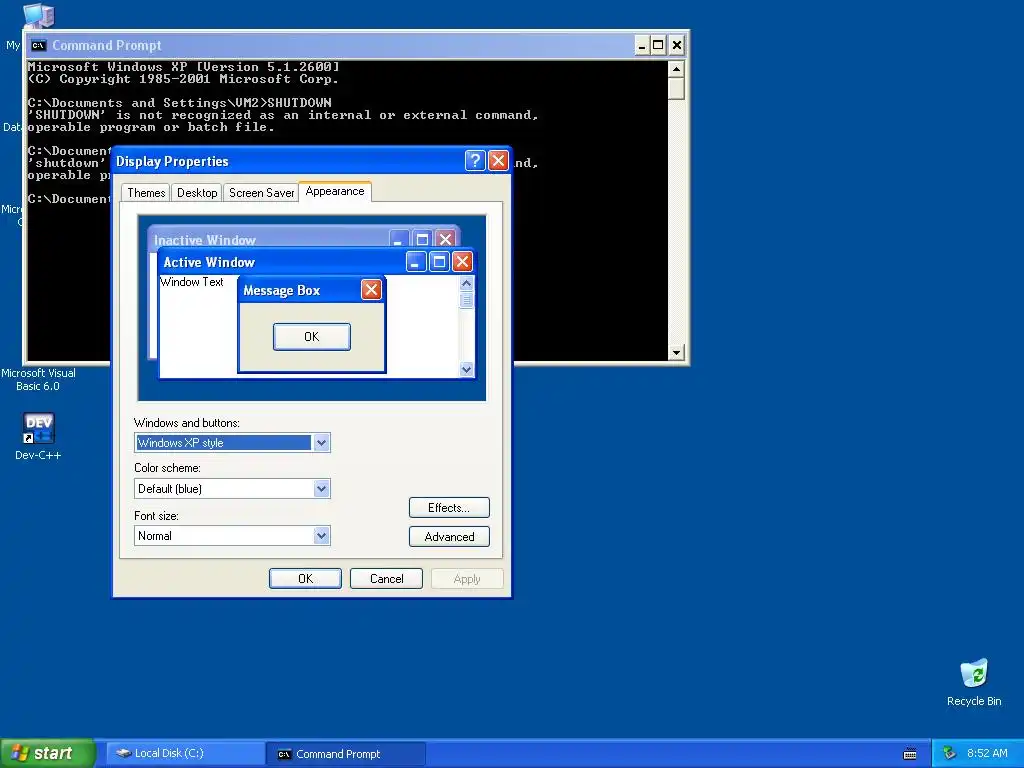Close the Command Prompt window
The width and height of the screenshot is (1024, 768).
coord(677,45)
